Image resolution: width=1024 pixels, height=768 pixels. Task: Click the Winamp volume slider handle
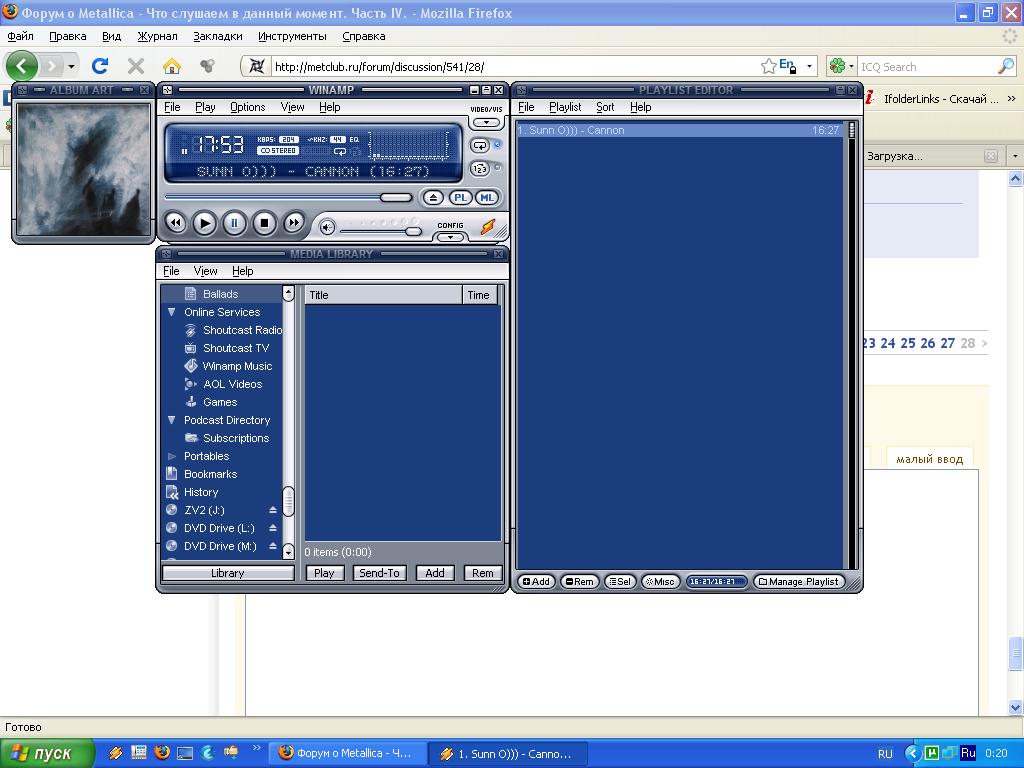point(412,231)
